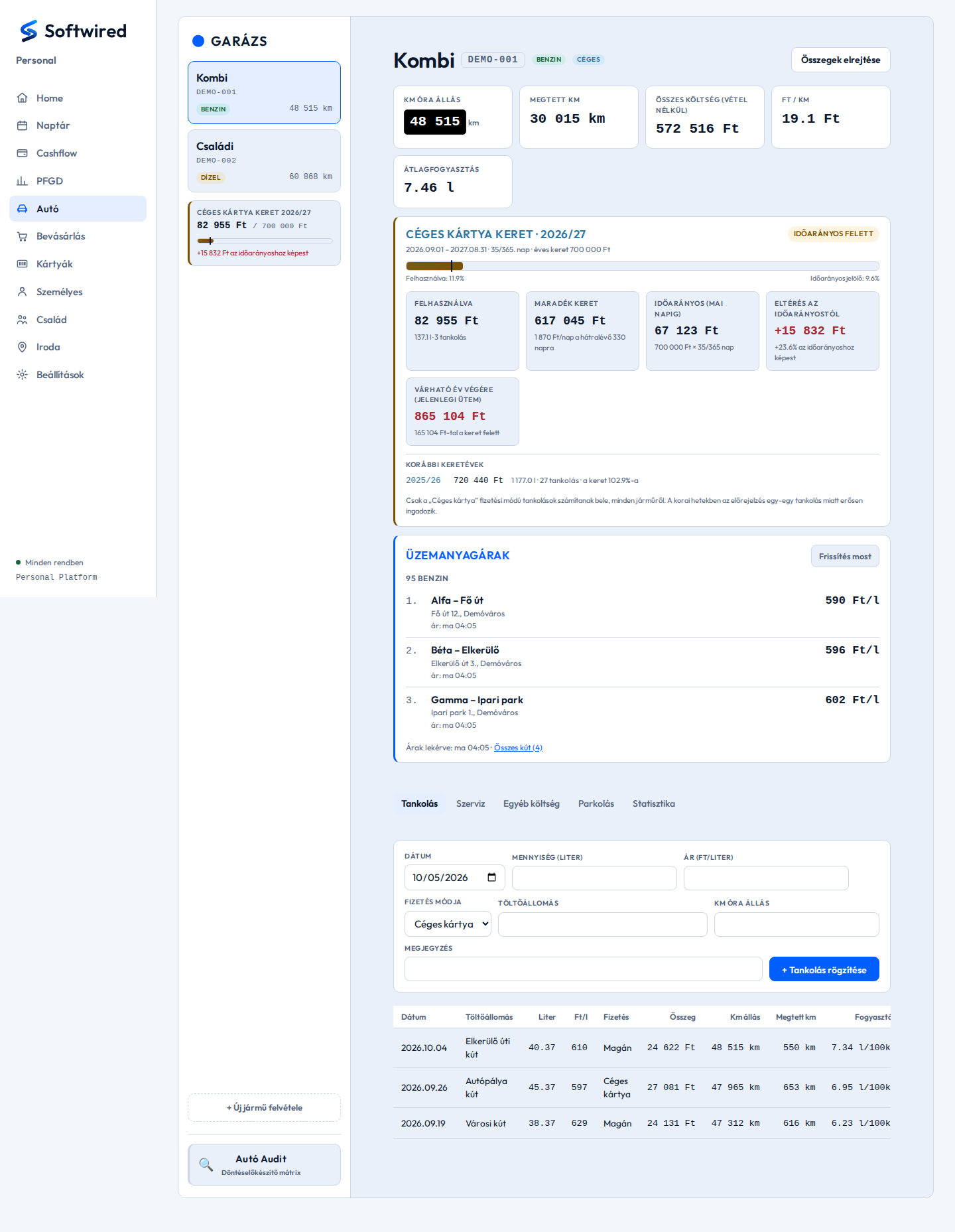Click the Gamma – Ipari park station row

point(642,712)
